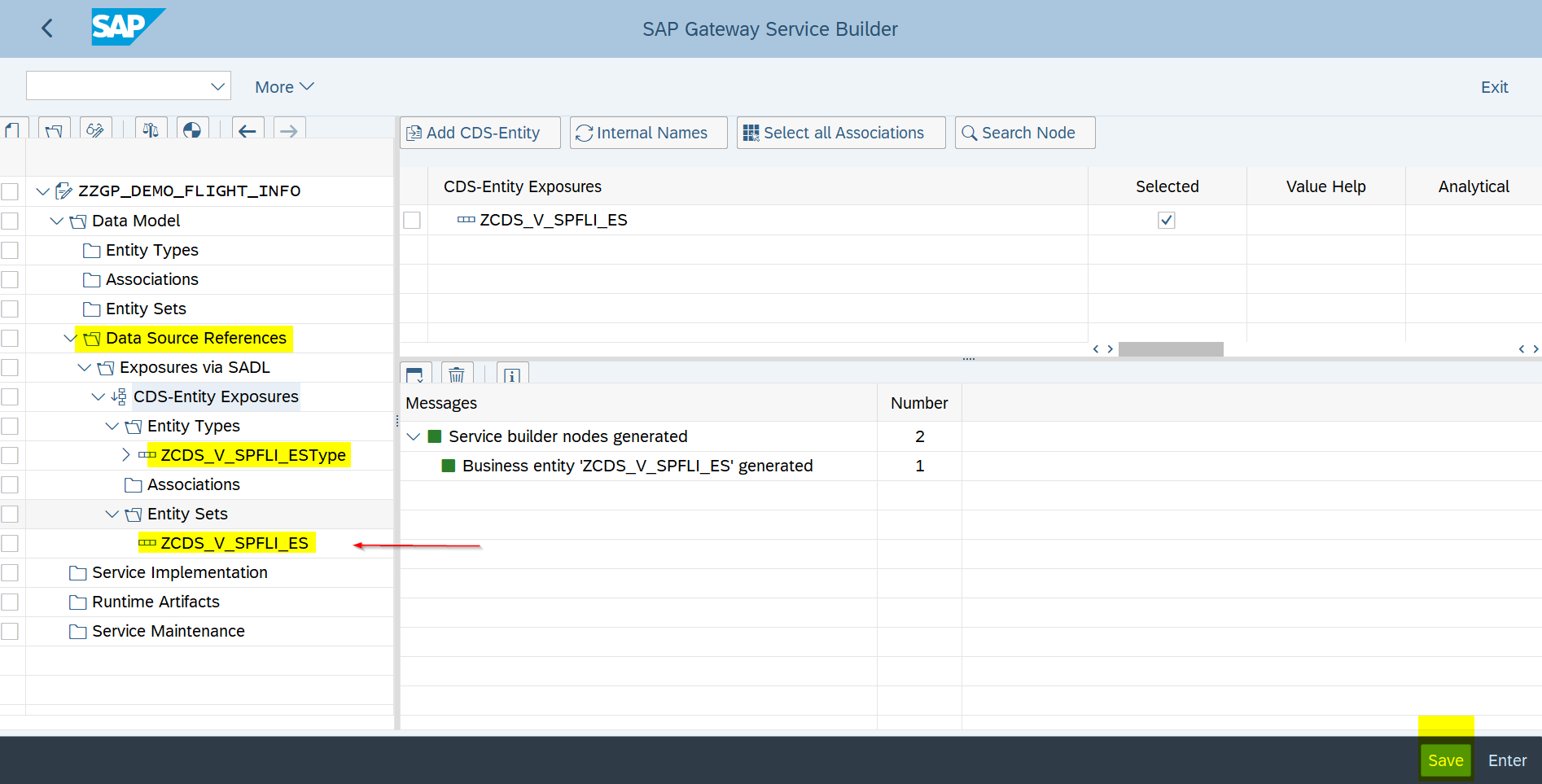Image resolution: width=1542 pixels, height=784 pixels.
Task: Click the left arrow navigate-back icon
Action: [x=248, y=130]
